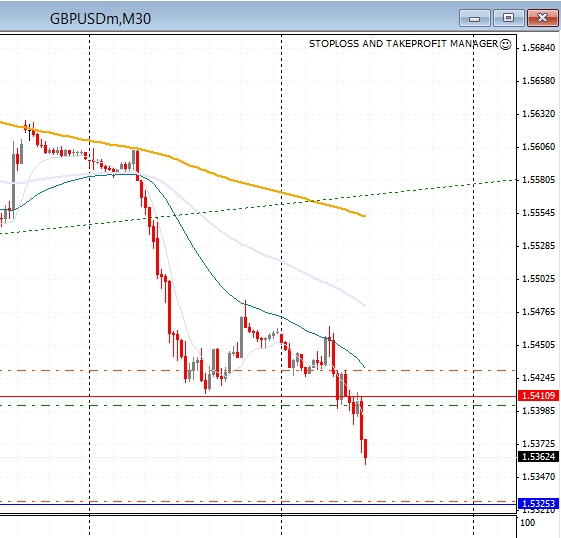
Task: Close the GBPUSDm,M30 chart window
Action: point(543,18)
